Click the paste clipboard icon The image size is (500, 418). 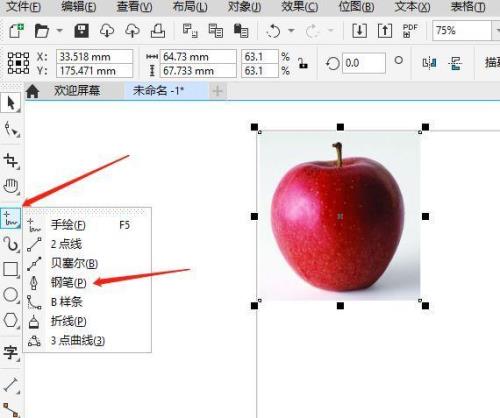[241, 31]
